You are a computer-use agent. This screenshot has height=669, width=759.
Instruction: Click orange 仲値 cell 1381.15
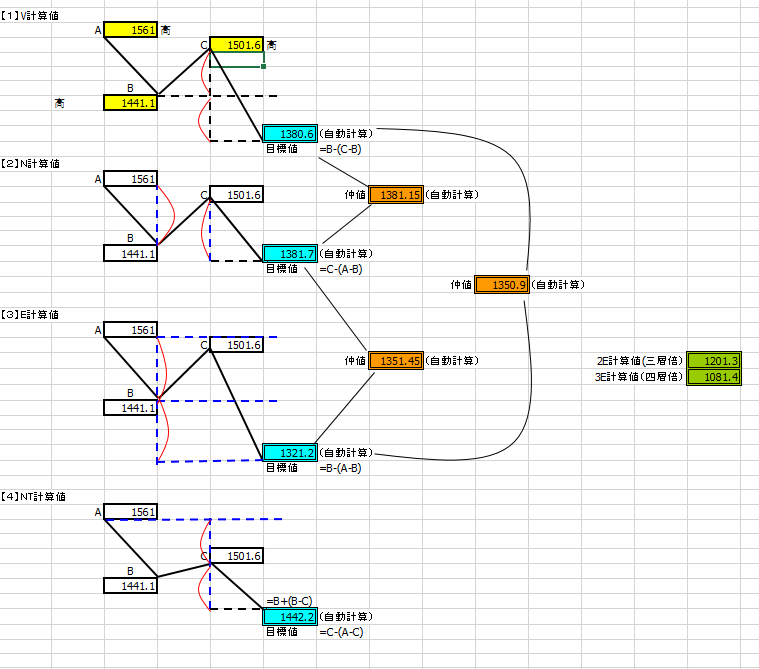[395, 195]
